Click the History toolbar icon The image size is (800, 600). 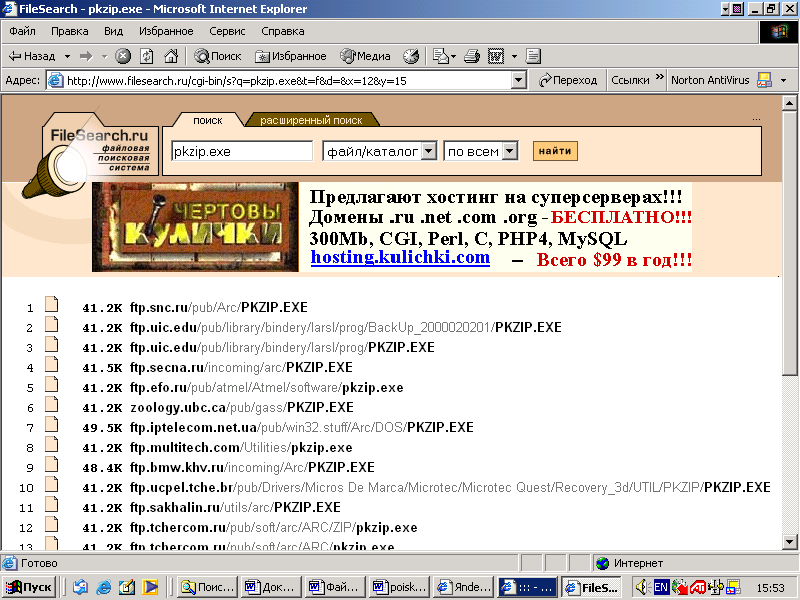[x=411, y=56]
